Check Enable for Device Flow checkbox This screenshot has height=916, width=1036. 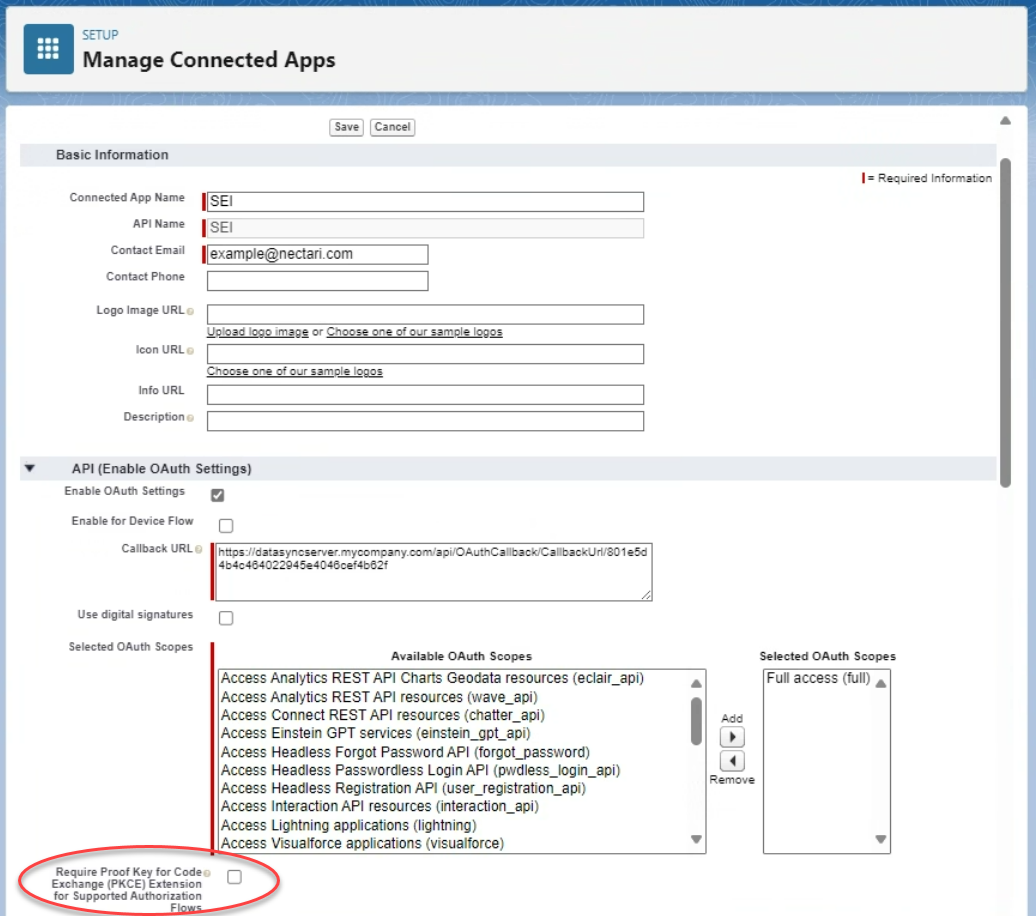click(226, 525)
